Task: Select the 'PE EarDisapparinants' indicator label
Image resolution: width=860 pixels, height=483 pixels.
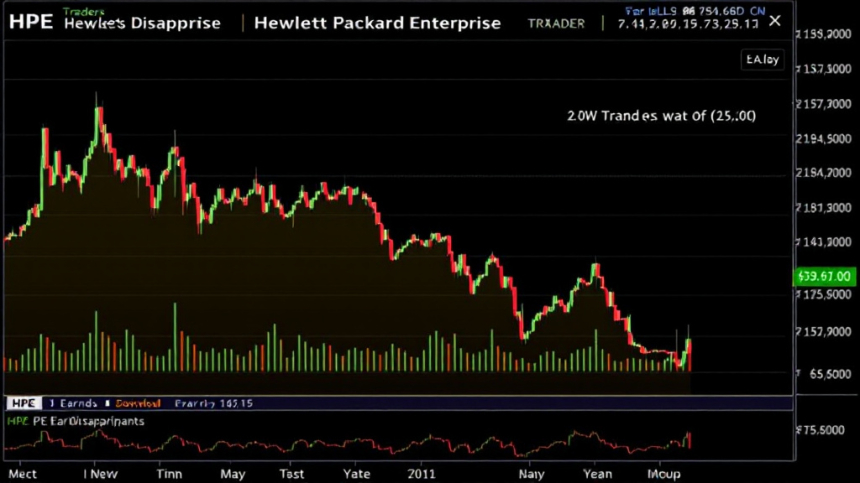Action: (x=88, y=421)
